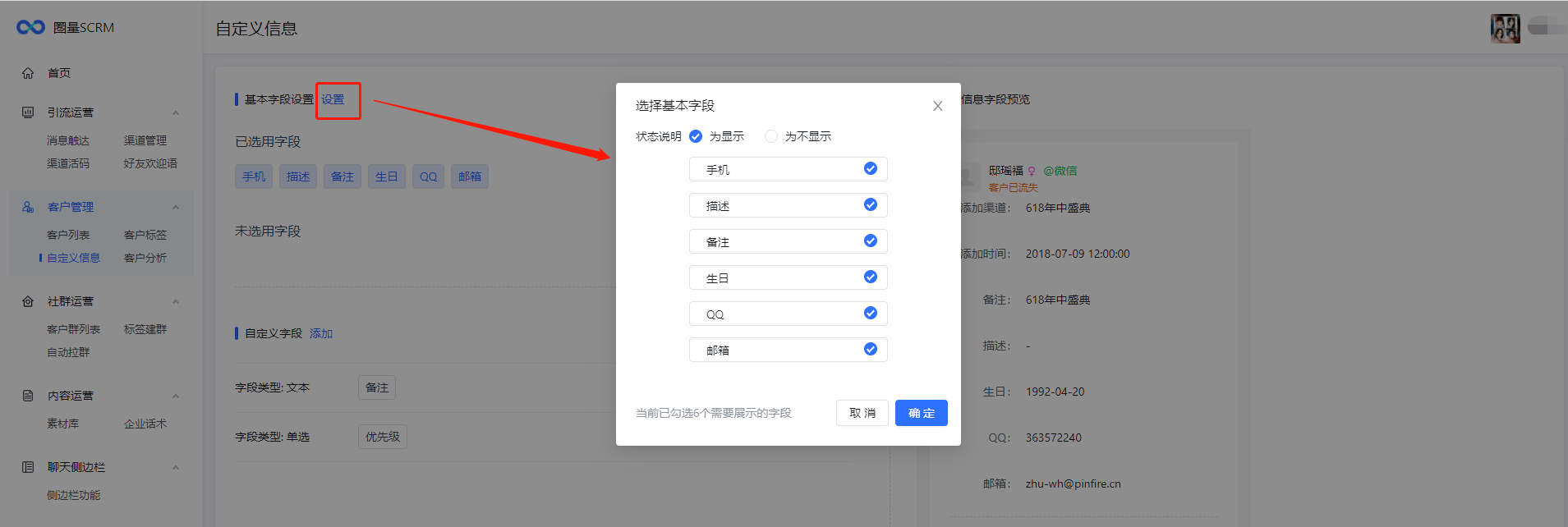Collapse the 社群运营 menu section
Viewport: 1568px width, 527px height.
(175, 301)
